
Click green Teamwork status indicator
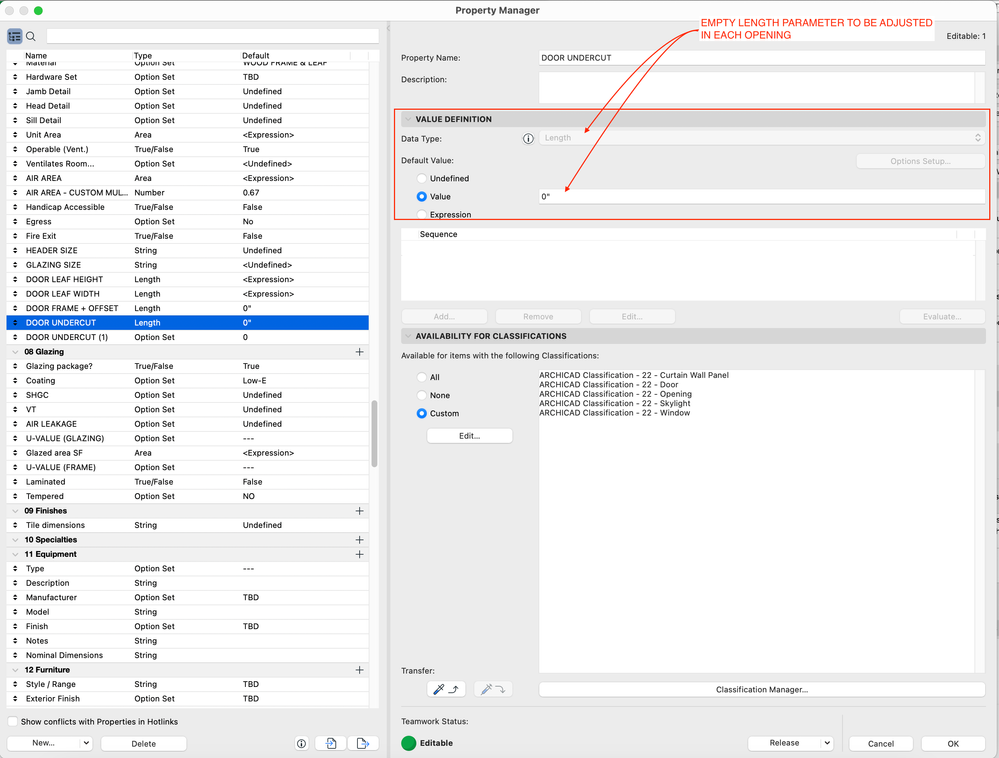pyautogui.click(x=408, y=743)
